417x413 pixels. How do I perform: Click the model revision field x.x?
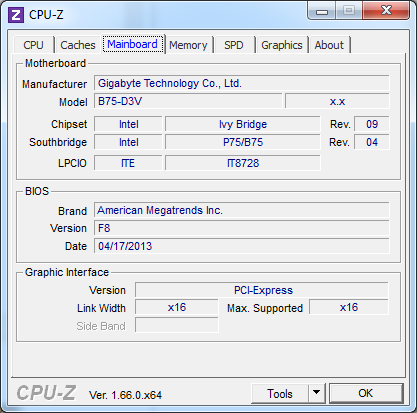(337, 101)
